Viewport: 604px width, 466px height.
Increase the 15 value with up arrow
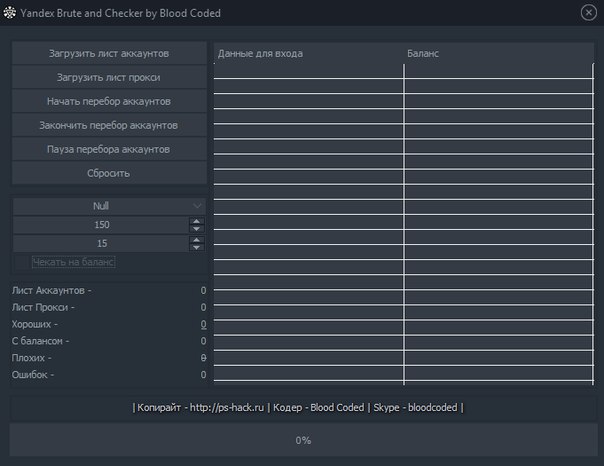tap(196, 240)
